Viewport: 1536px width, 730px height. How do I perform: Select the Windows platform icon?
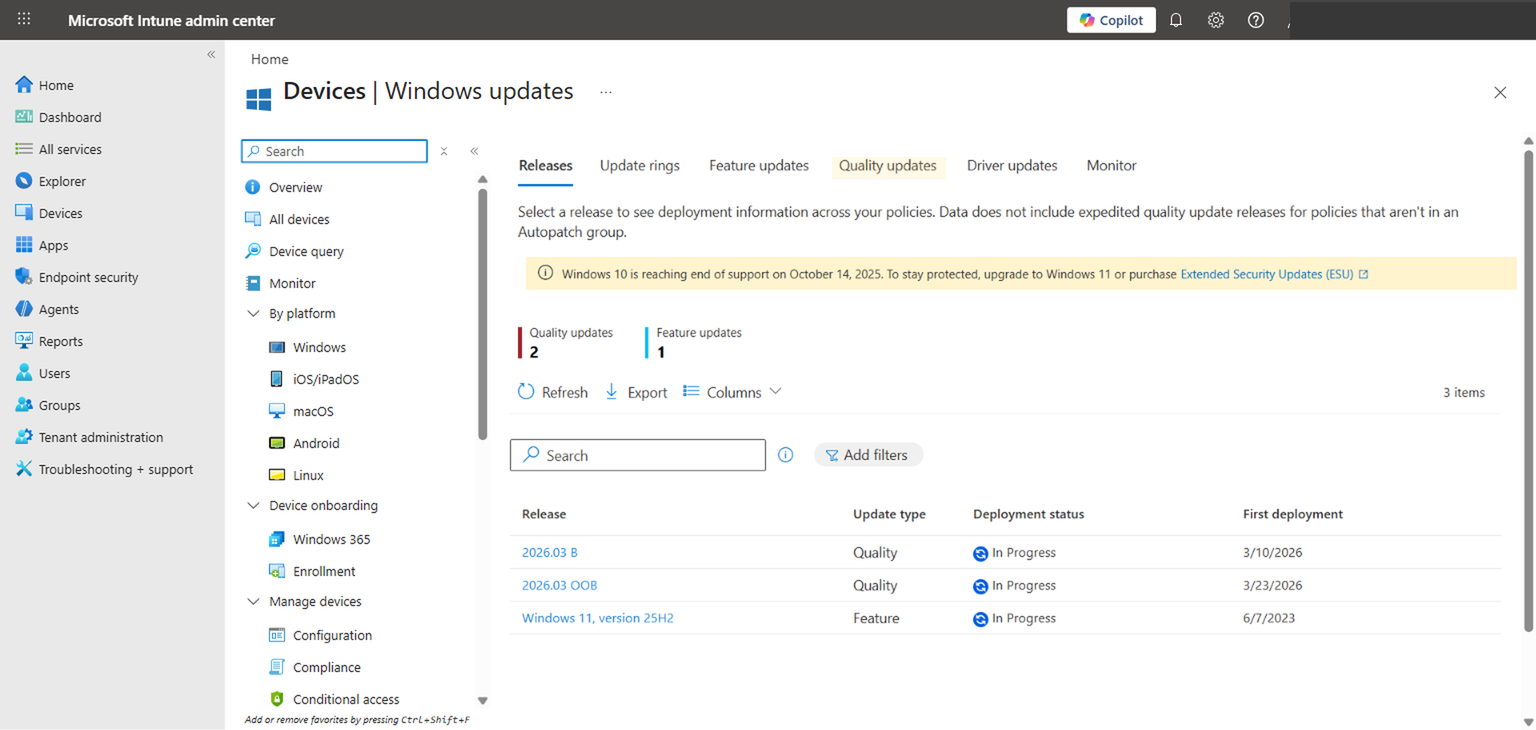(x=276, y=346)
